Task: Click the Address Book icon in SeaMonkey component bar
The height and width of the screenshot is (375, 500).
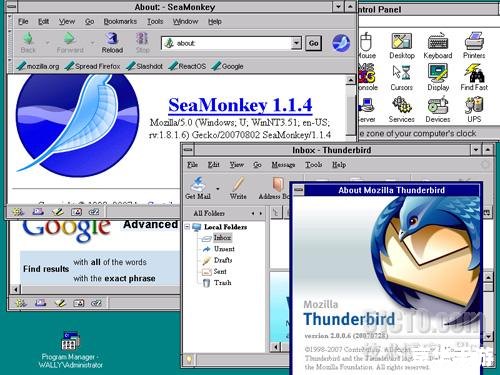Action: click(x=76, y=212)
